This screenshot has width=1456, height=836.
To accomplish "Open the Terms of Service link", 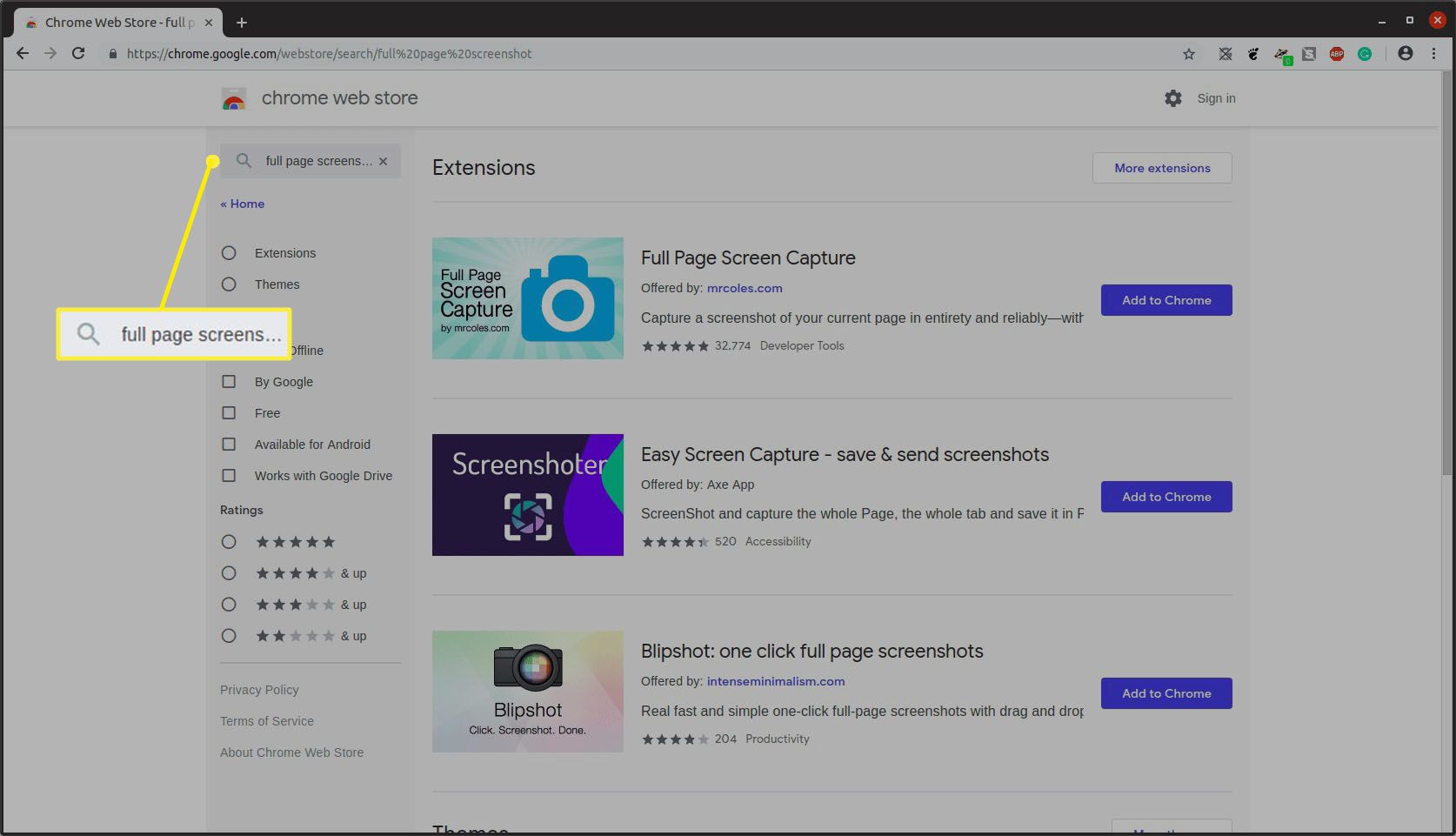I will pyautogui.click(x=267, y=721).
